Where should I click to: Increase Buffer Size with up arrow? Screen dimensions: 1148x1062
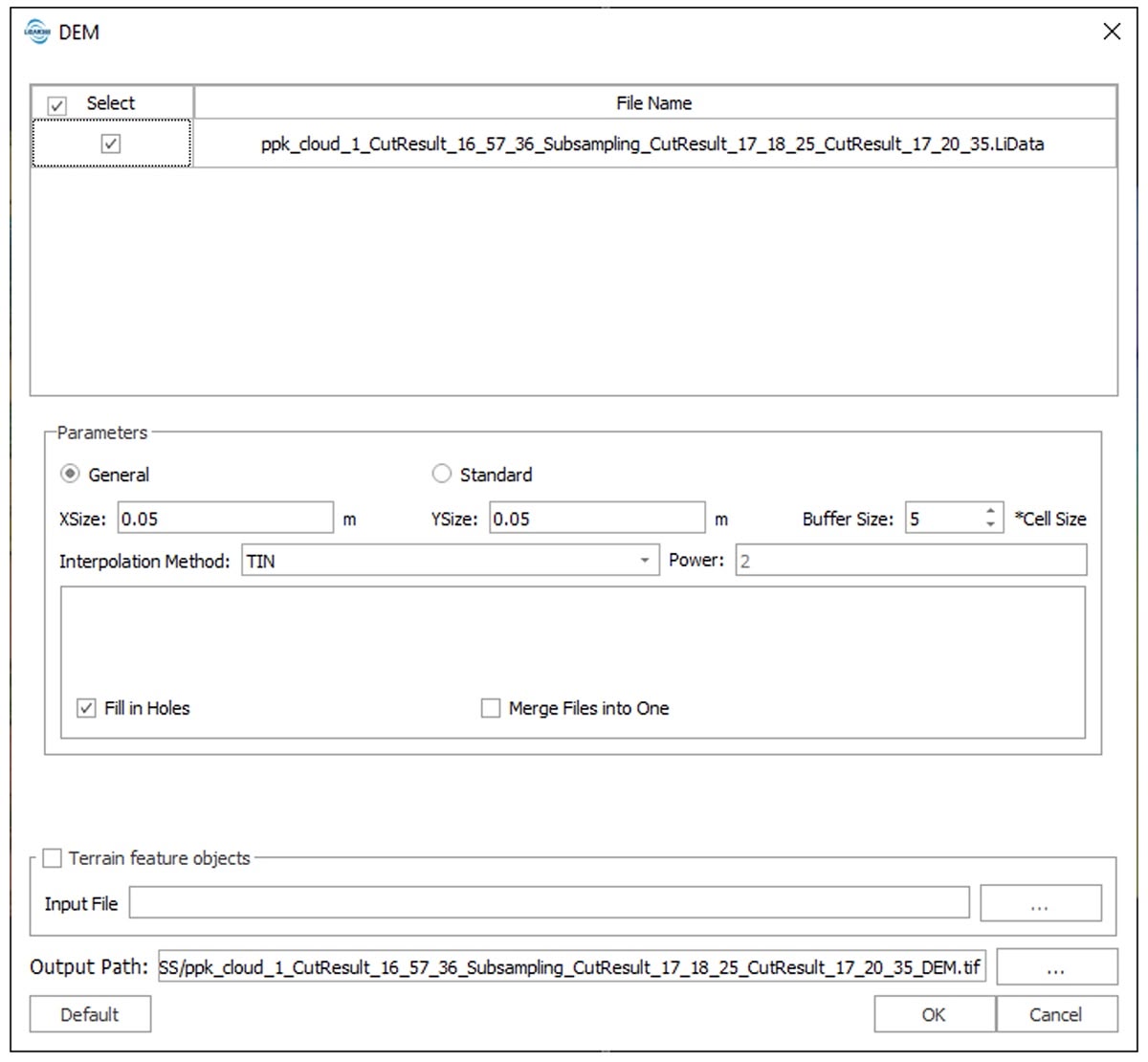pyautogui.click(x=991, y=512)
